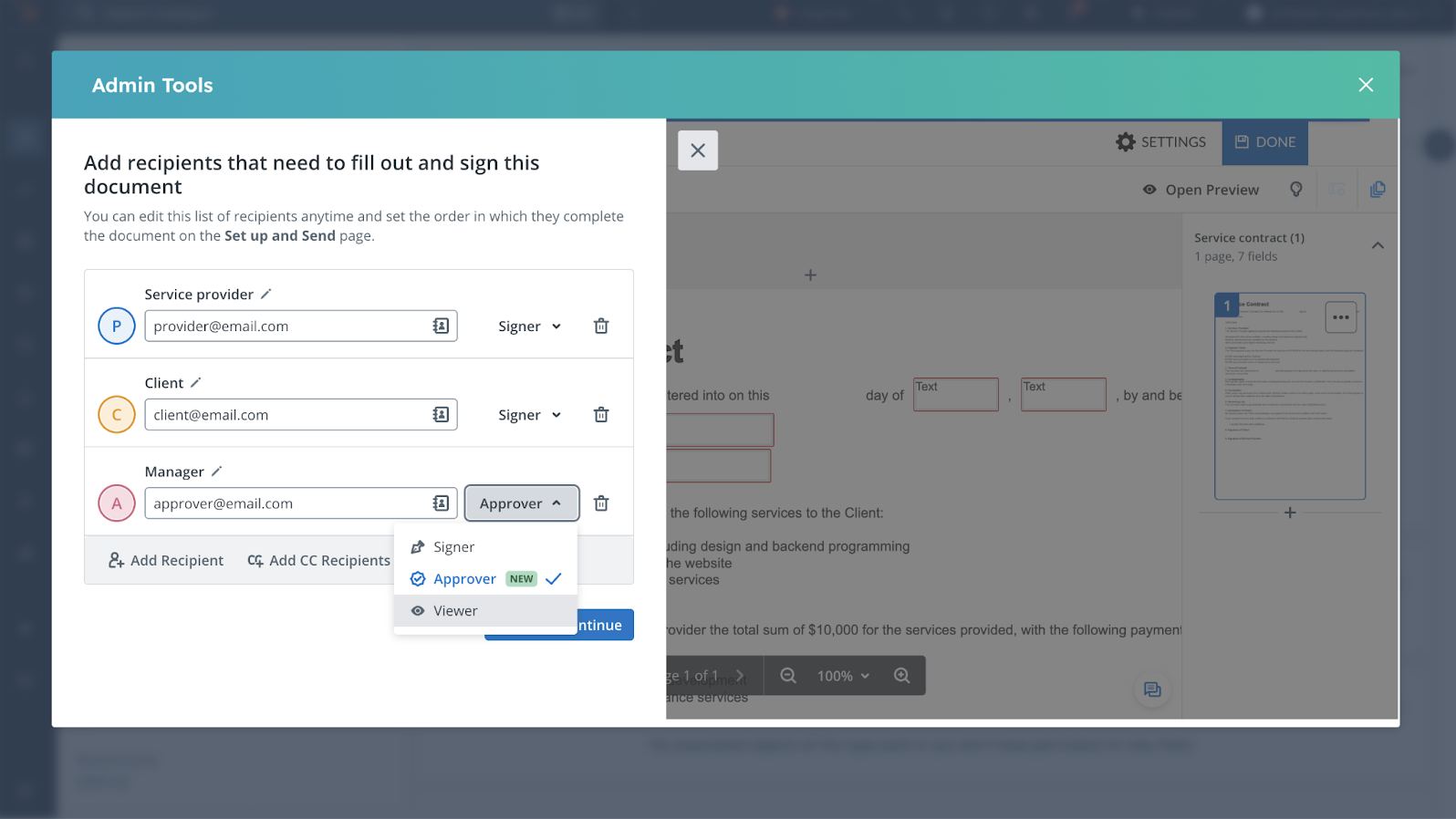The width and height of the screenshot is (1456, 819).
Task: Choose Viewer from role menu
Action: 485,610
